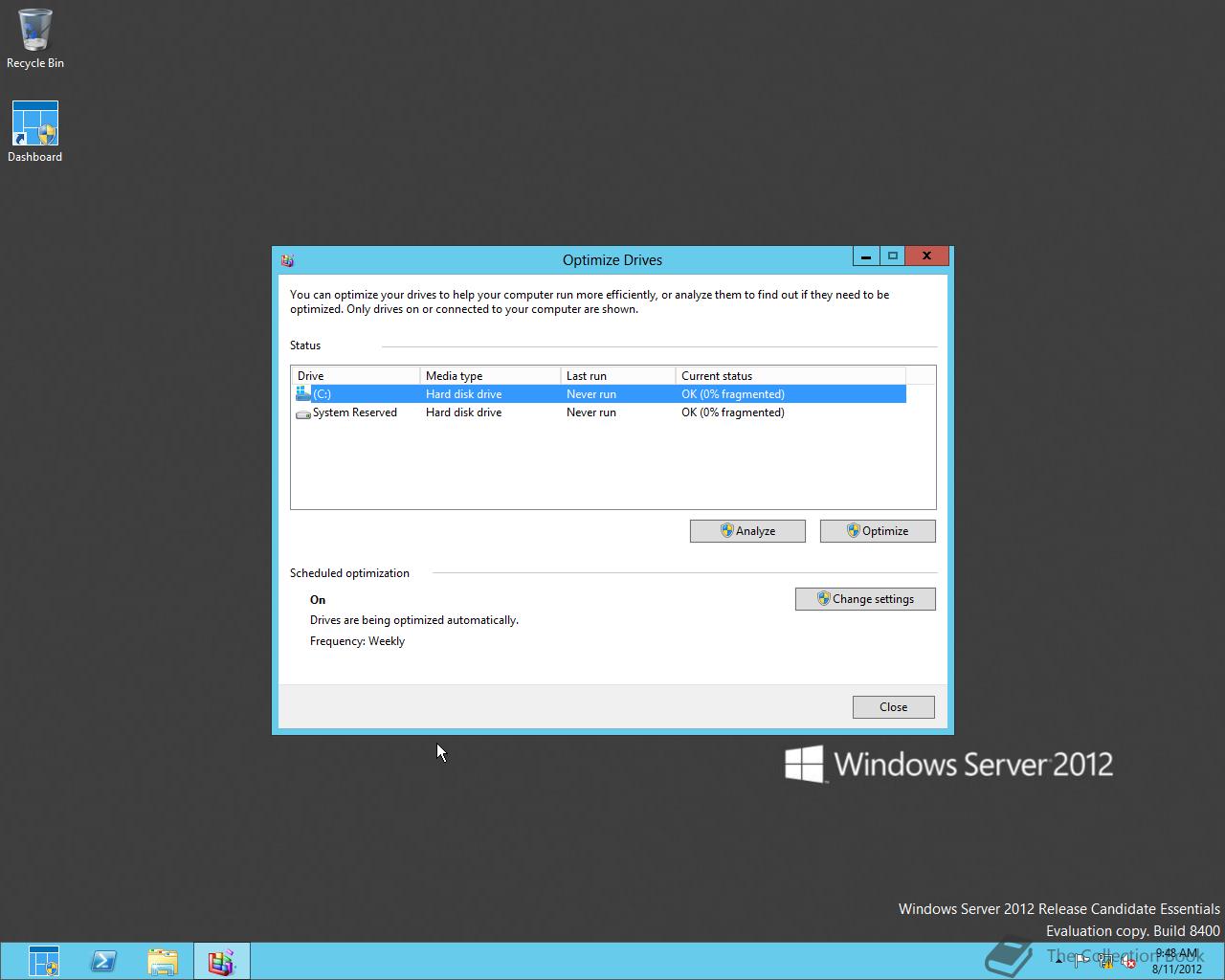Close the dialog with the Close button
Viewport: 1225px width, 980px height.
(x=893, y=707)
